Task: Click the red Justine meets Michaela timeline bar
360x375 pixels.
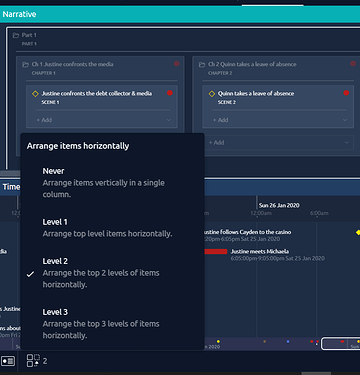Action: point(216,251)
